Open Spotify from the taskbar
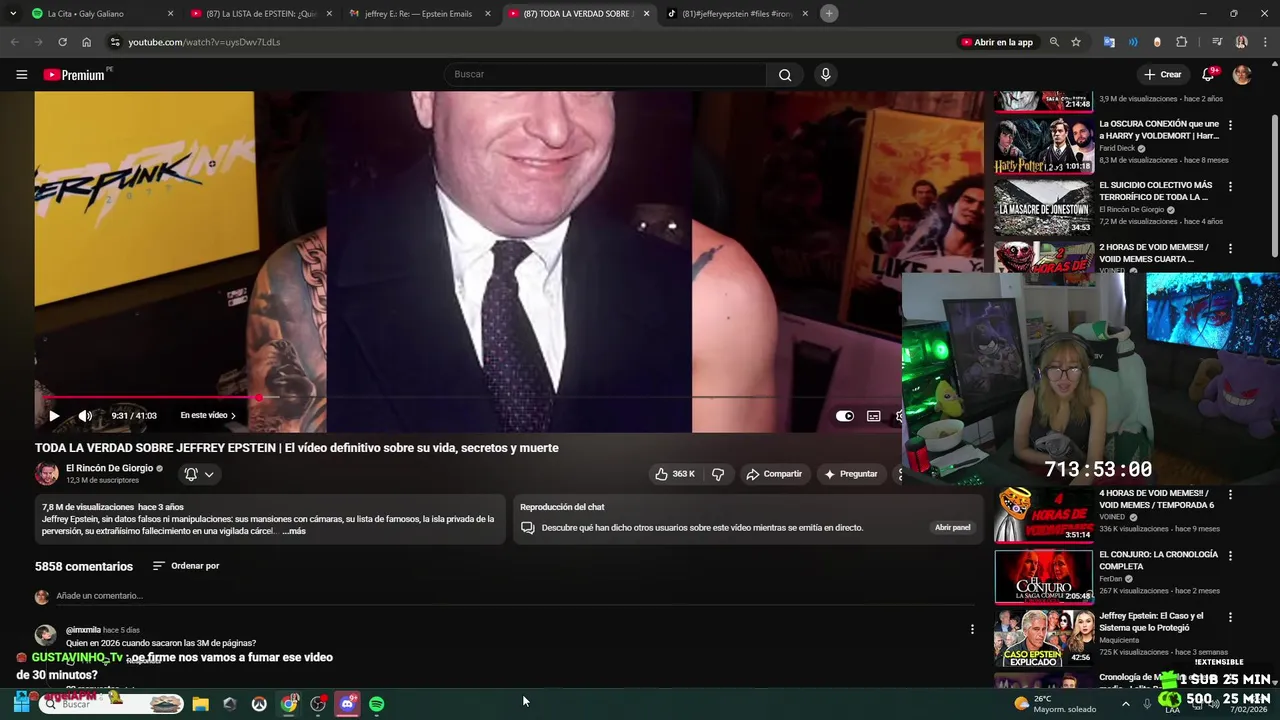Viewport: 1280px width, 720px height. click(376, 704)
